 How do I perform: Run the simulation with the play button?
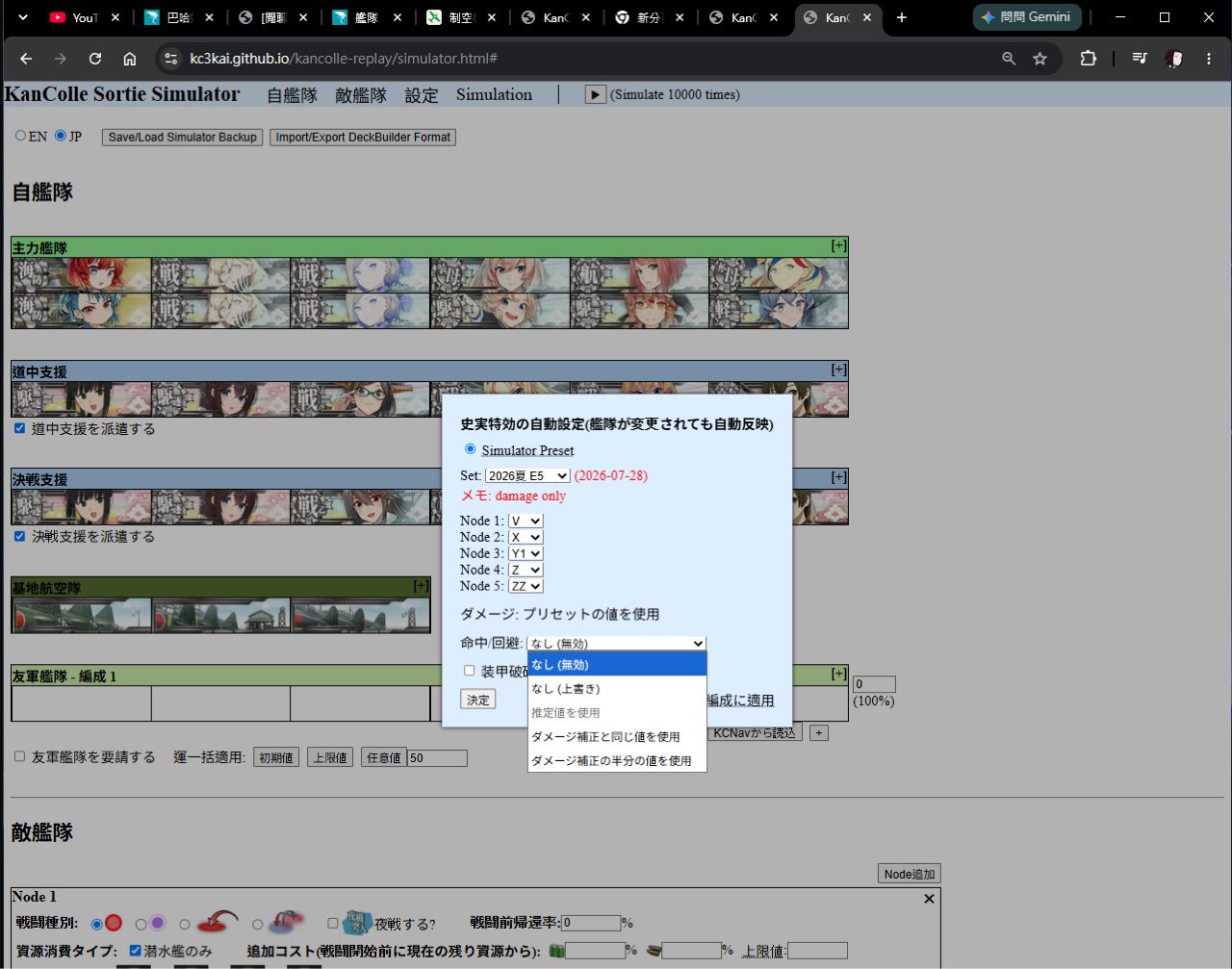596,94
